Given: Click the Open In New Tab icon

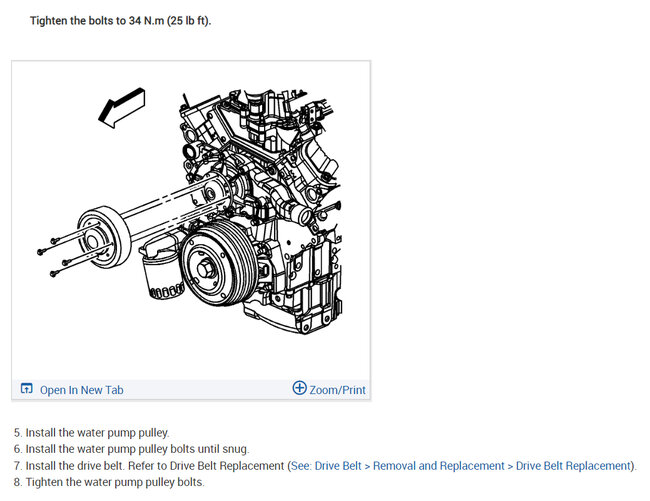Looking at the screenshot, I should 27,389.
